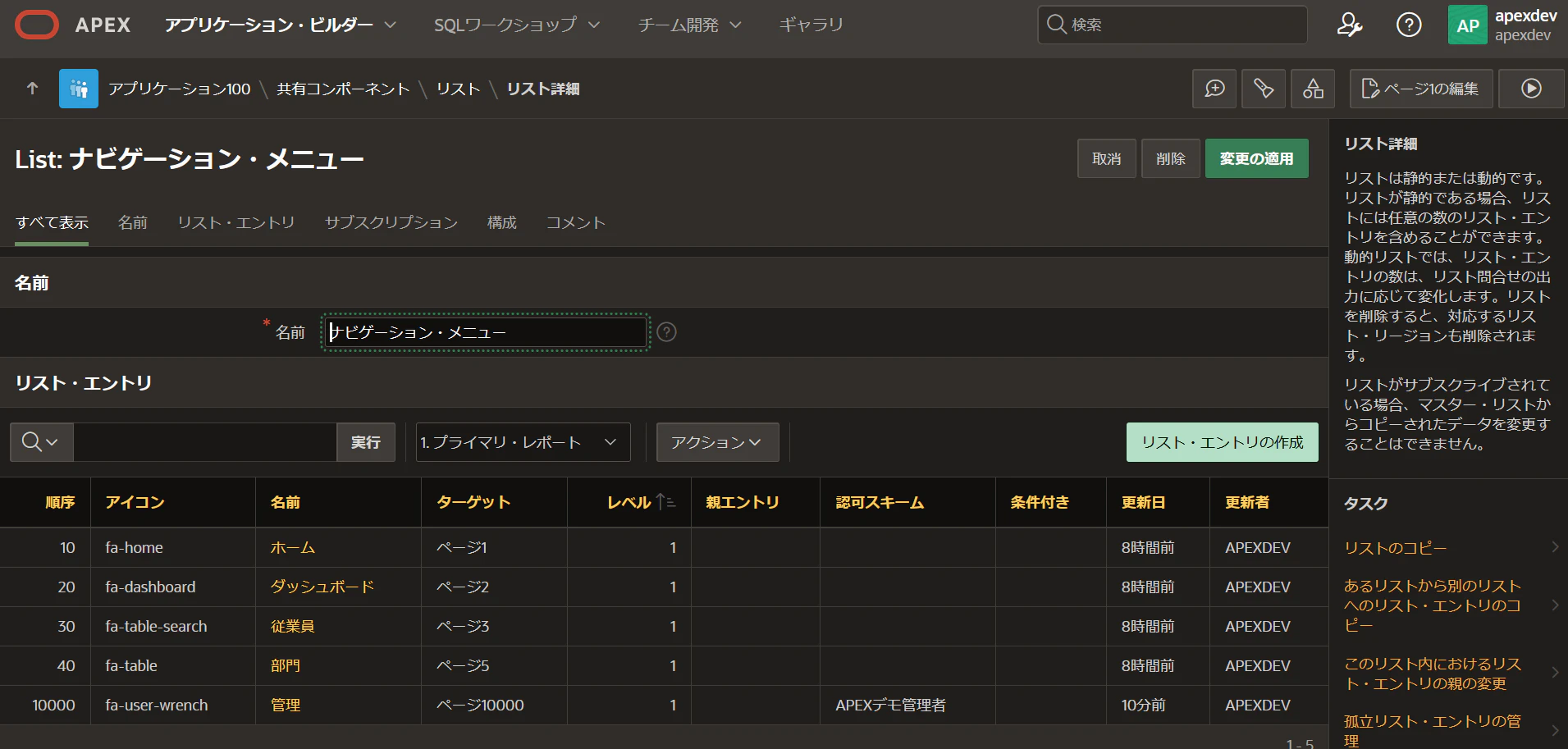Viewport: 1568px width, 749px height.
Task: Open the 従業員 list entry
Action: [293, 626]
